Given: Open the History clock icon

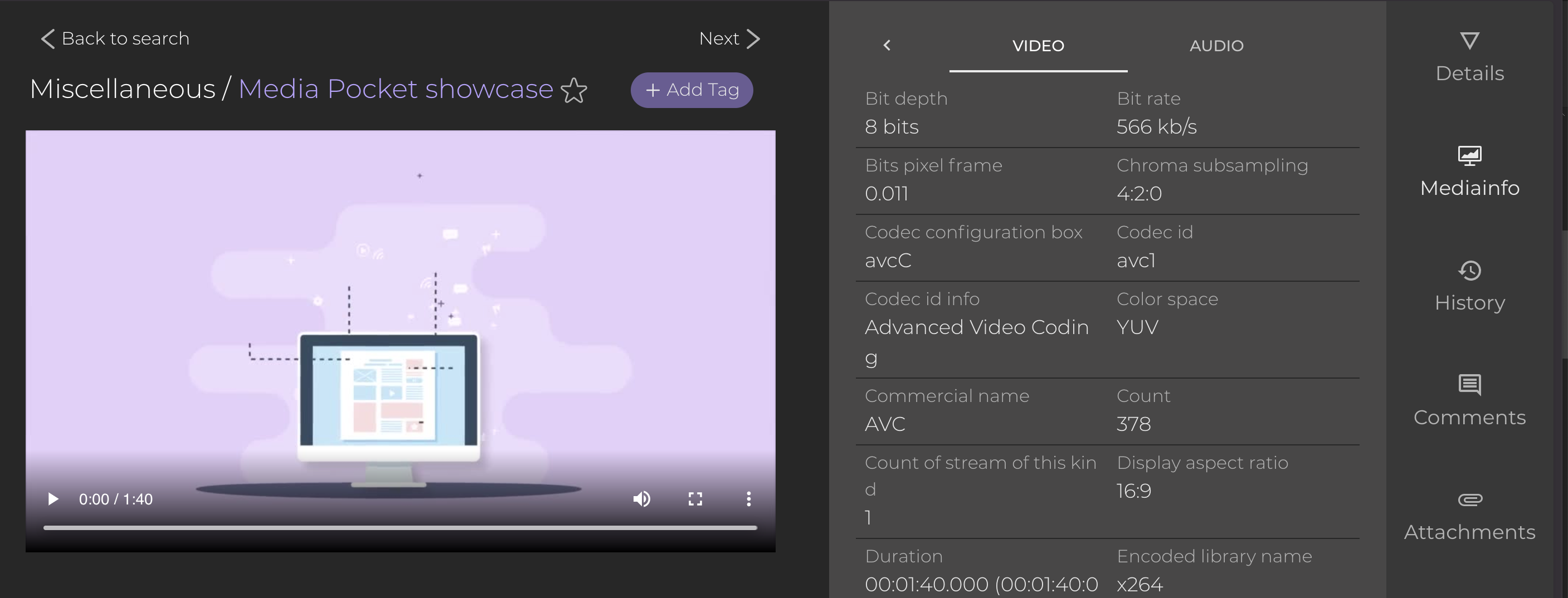Looking at the screenshot, I should tap(1469, 271).
